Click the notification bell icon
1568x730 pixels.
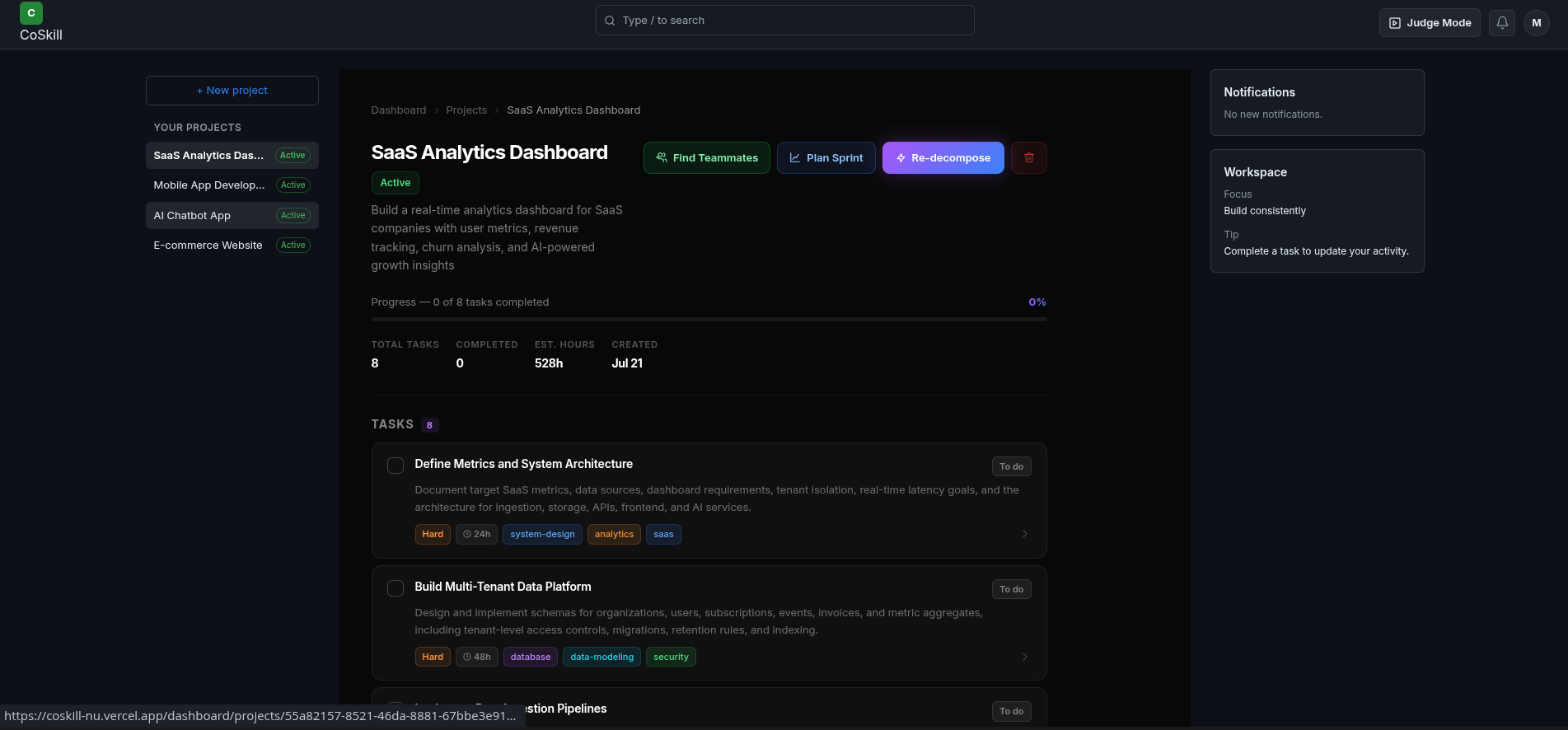coord(1502,23)
